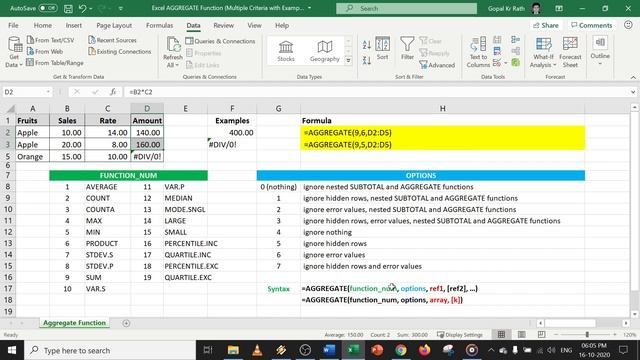
Task: Open What-If Analysis dropdown
Action: pos(543,52)
